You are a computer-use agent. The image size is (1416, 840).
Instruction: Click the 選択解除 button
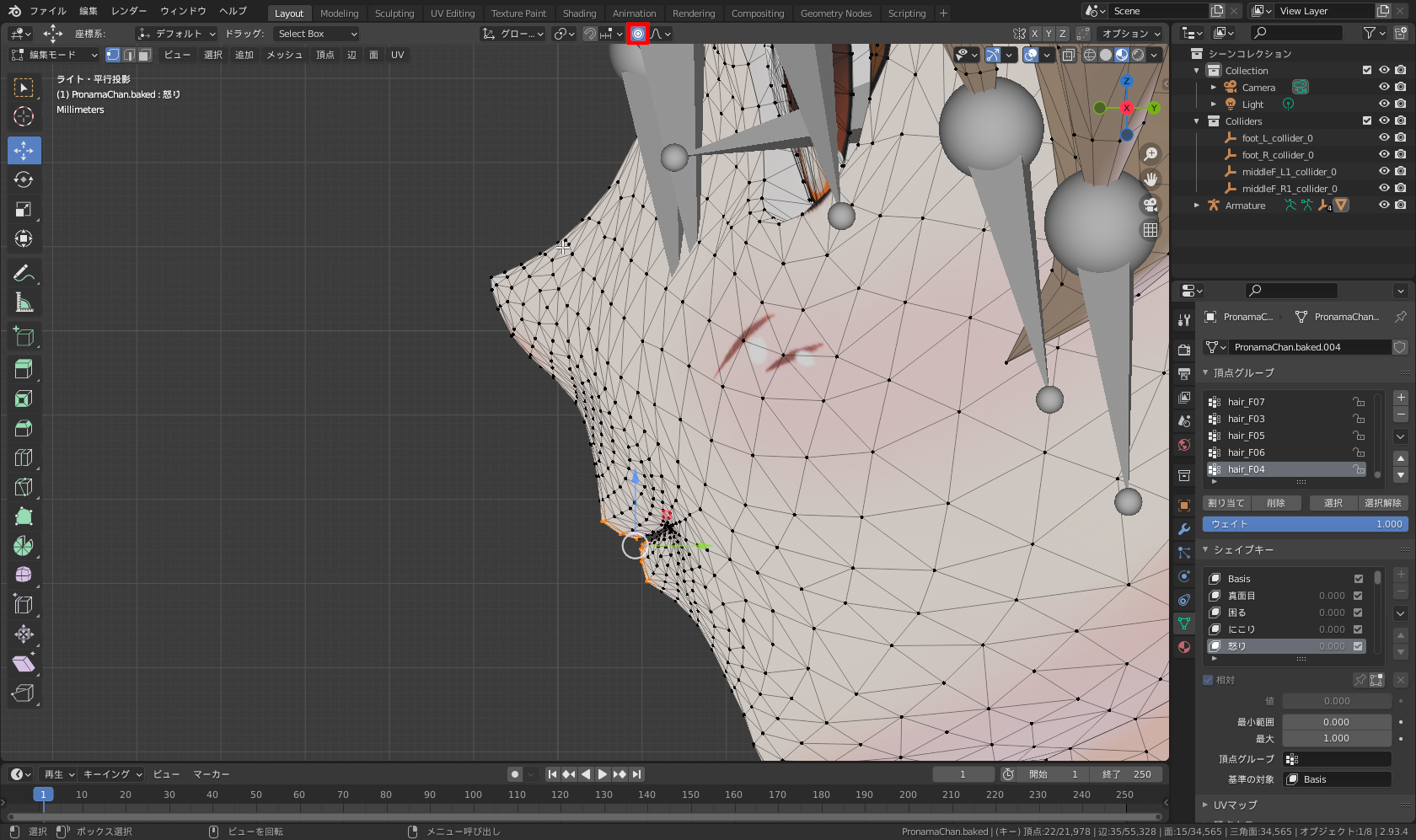(1382, 503)
